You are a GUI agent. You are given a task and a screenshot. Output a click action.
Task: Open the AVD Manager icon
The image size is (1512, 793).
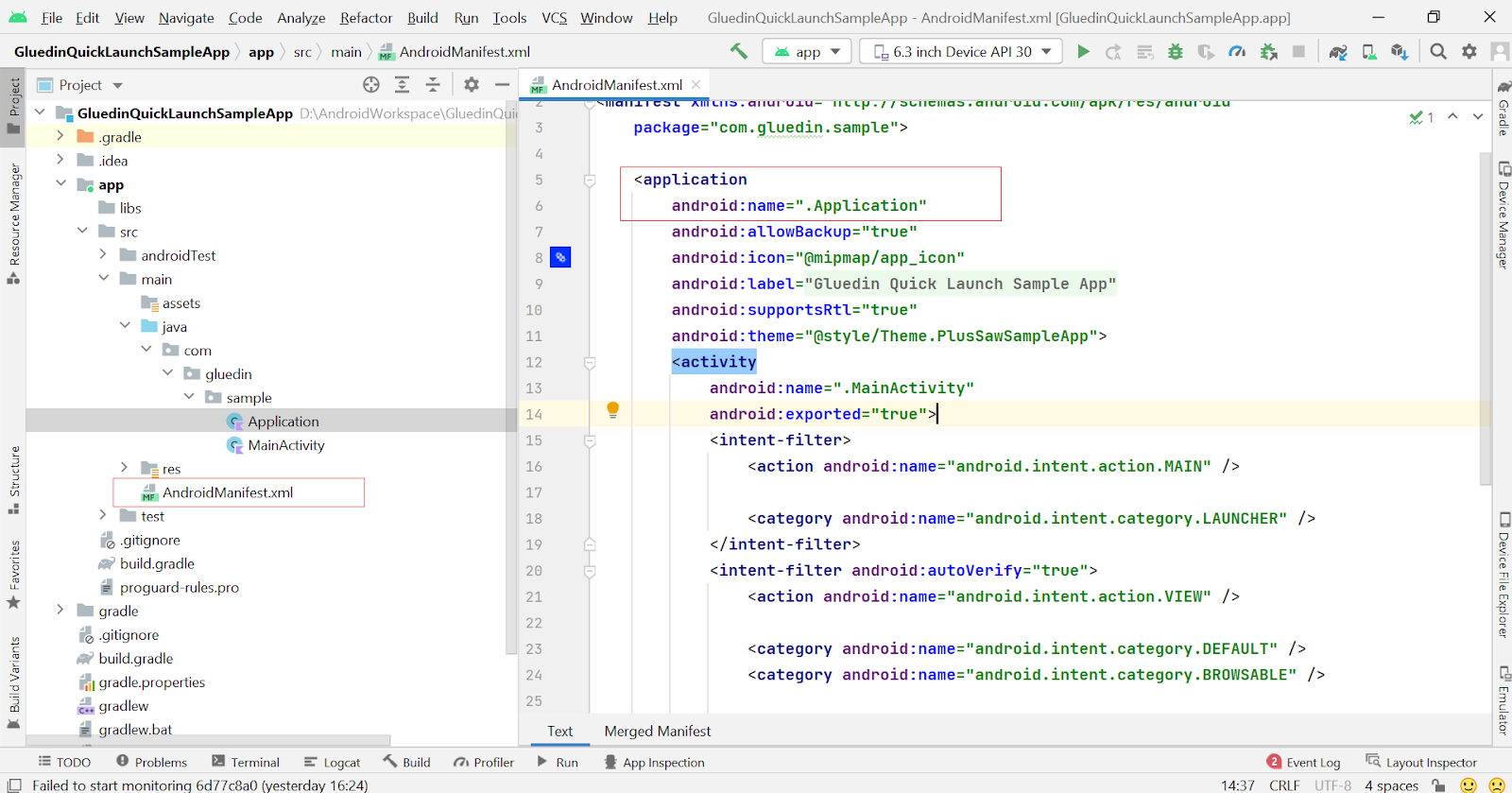click(x=1369, y=52)
